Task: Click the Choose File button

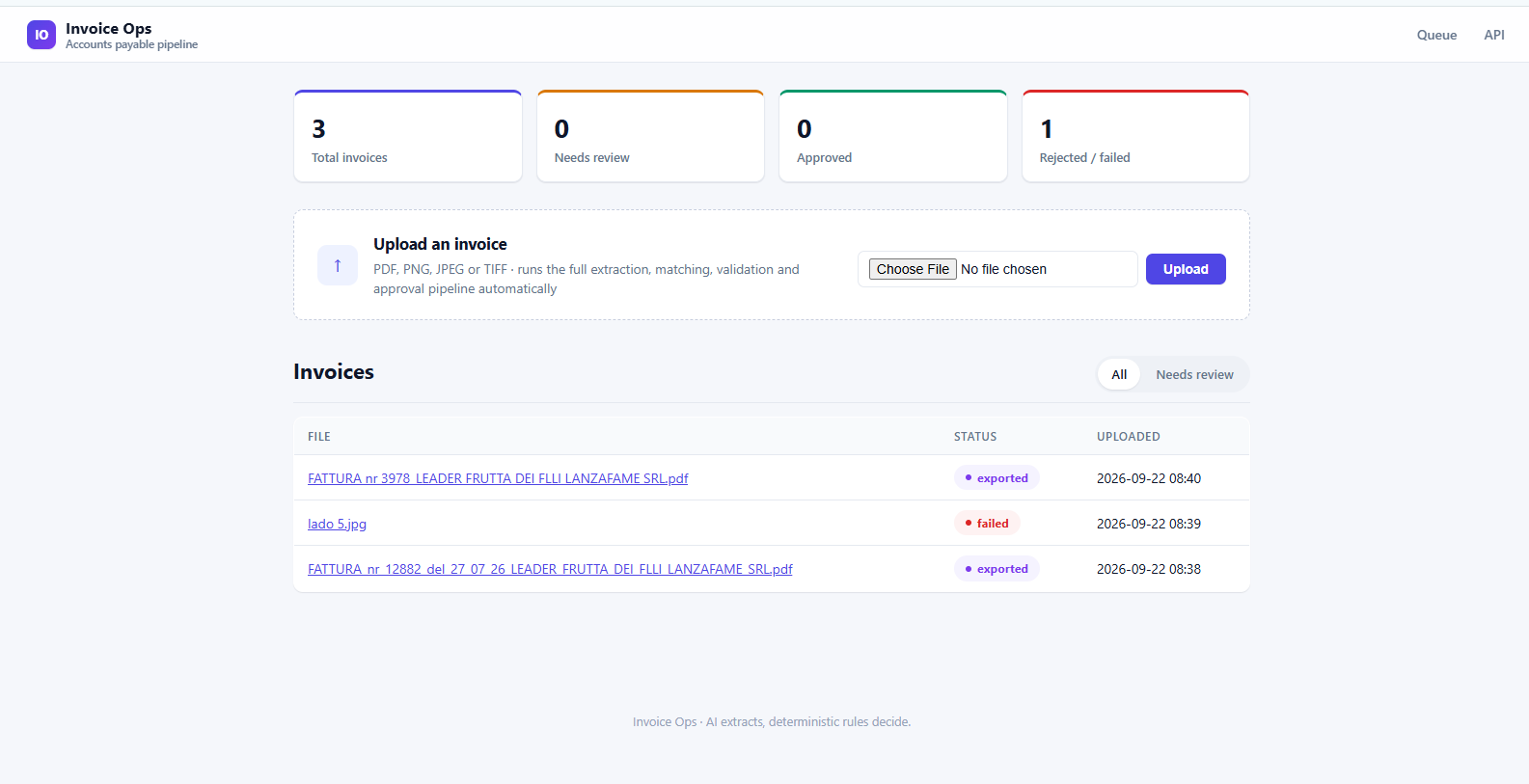Action: tap(913, 269)
